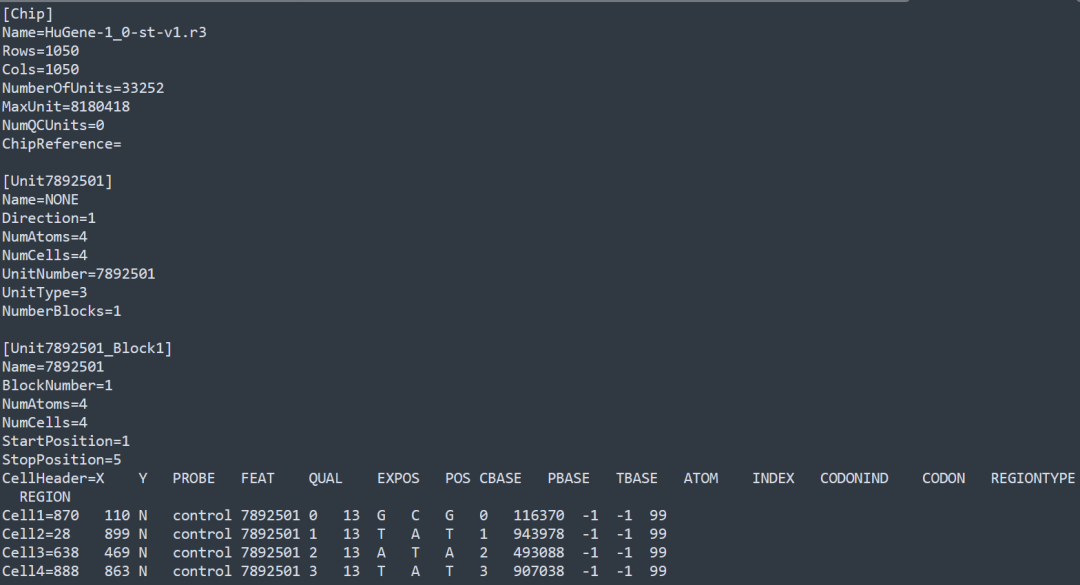Click the Y value 469 in Cell3 row
The height and width of the screenshot is (585, 1080).
point(117,553)
